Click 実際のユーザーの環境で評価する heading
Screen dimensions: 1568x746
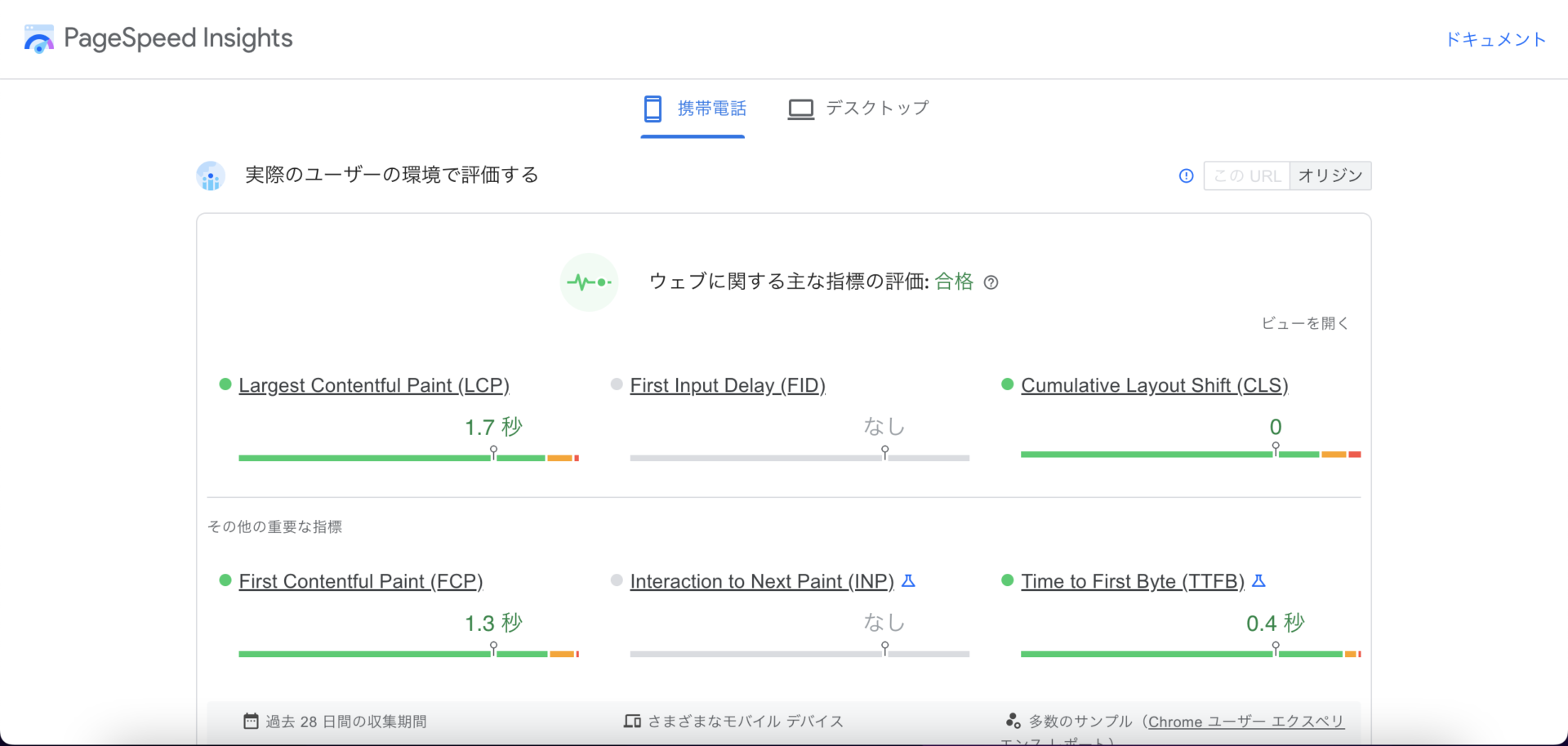click(x=392, y=175)
